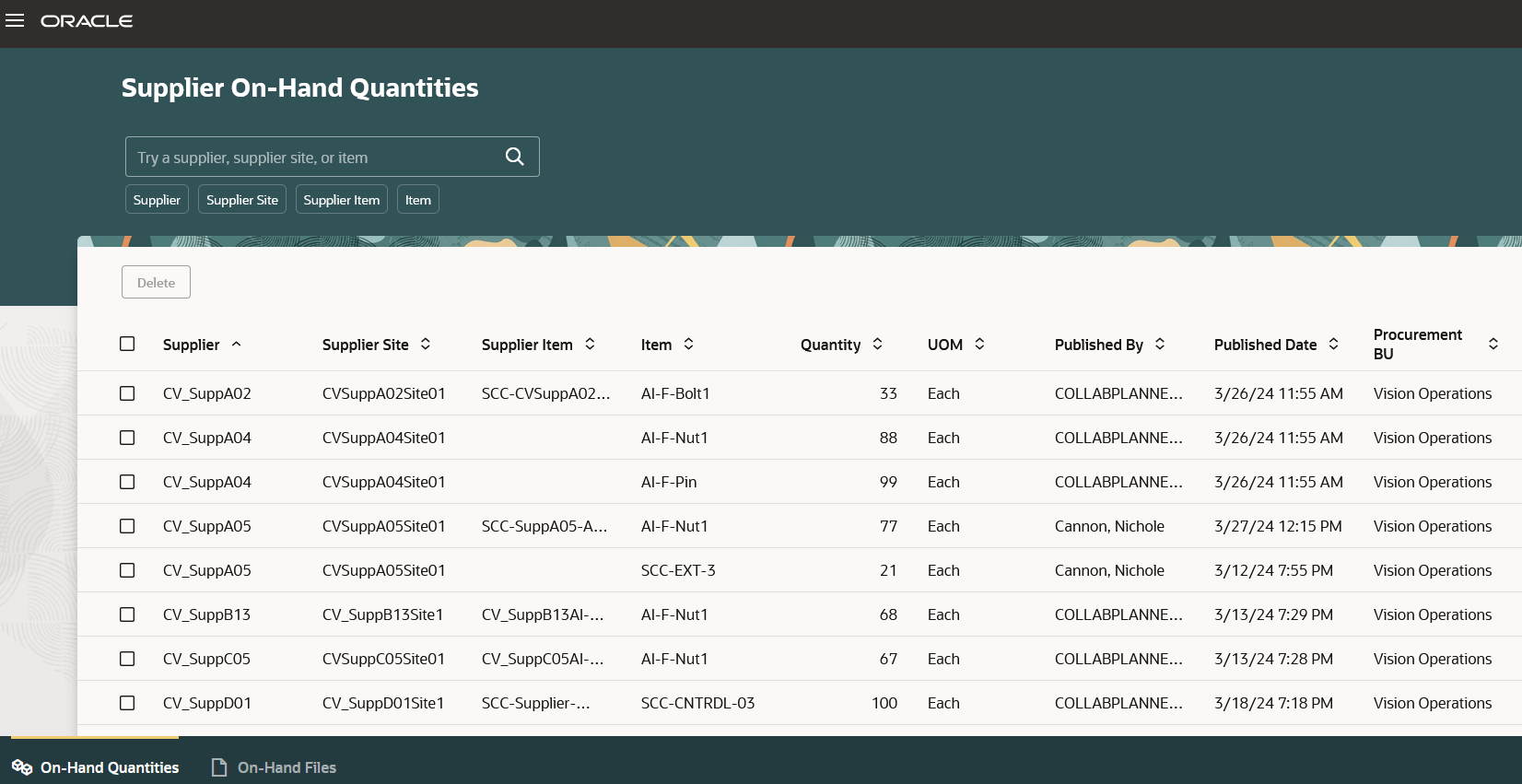Click the Oracle logo

pyautogui.click(x=87, y=21)
